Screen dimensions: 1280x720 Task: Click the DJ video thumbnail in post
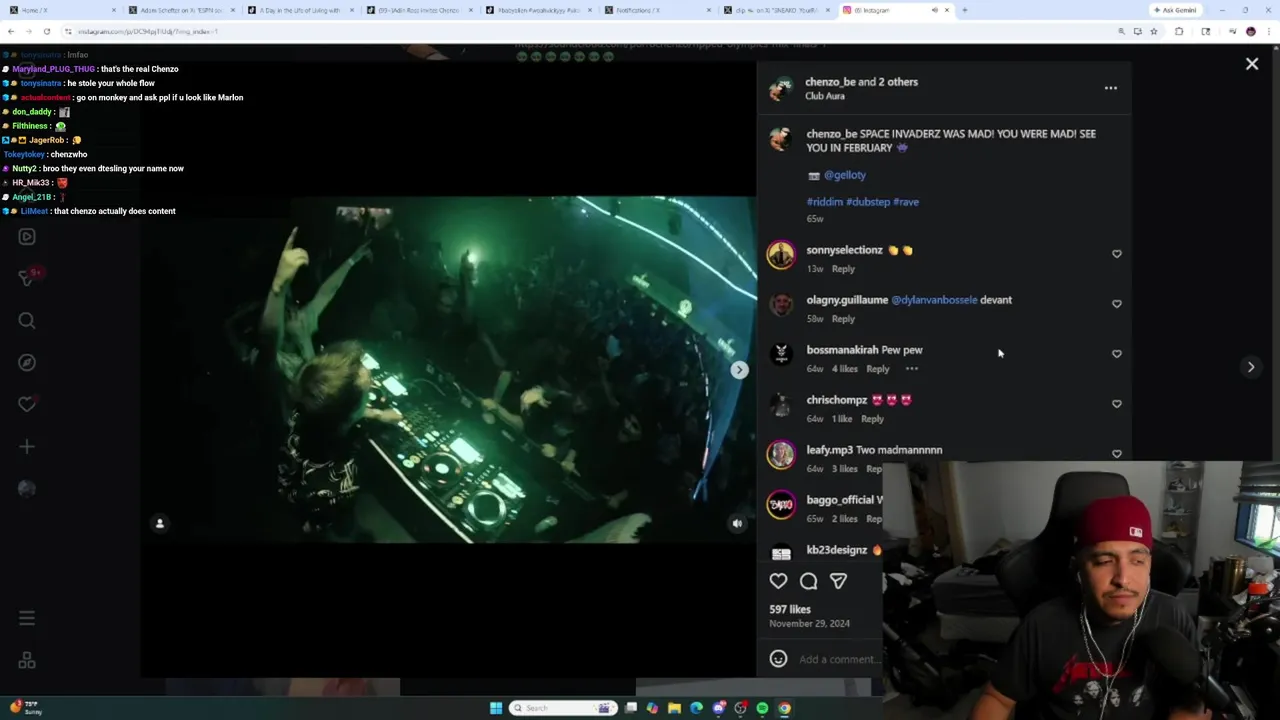(x=448, y=370)
